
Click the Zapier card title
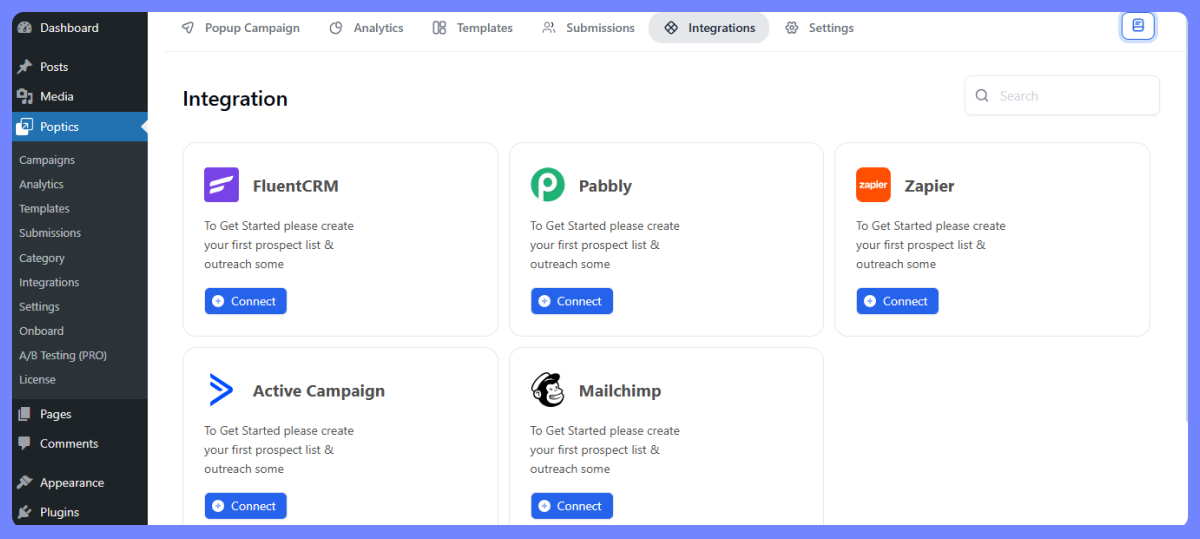click(929, 186)
